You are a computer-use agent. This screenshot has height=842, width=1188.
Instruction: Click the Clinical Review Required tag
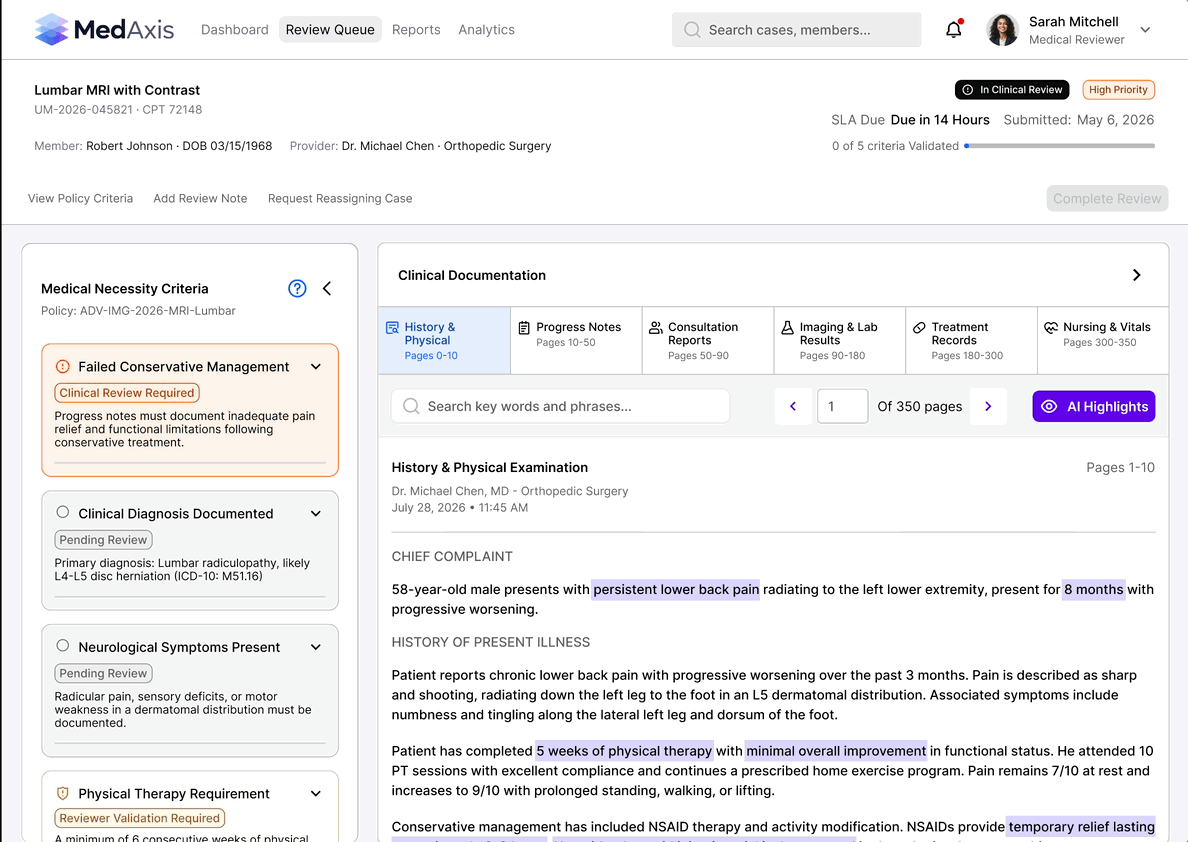pos(127,393)
